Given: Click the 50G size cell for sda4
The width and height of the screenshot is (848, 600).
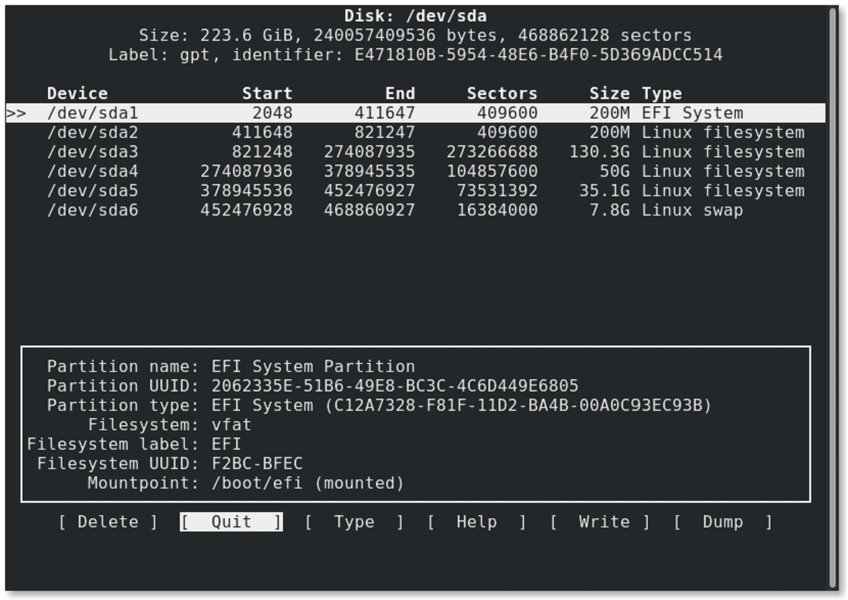Looking at the screenshot, I should tap(615, 171).
